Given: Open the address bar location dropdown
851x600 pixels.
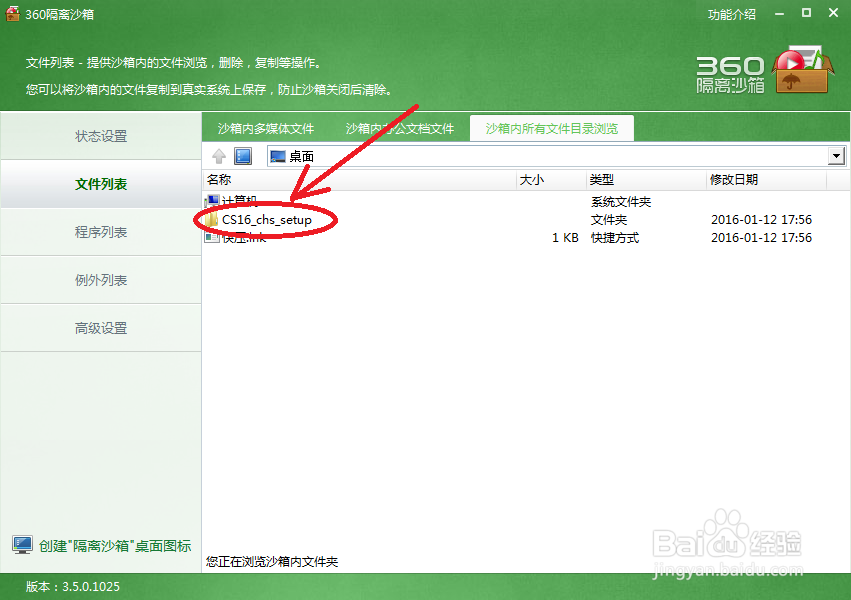Looking at the screenshot, I should pos(836,155).
